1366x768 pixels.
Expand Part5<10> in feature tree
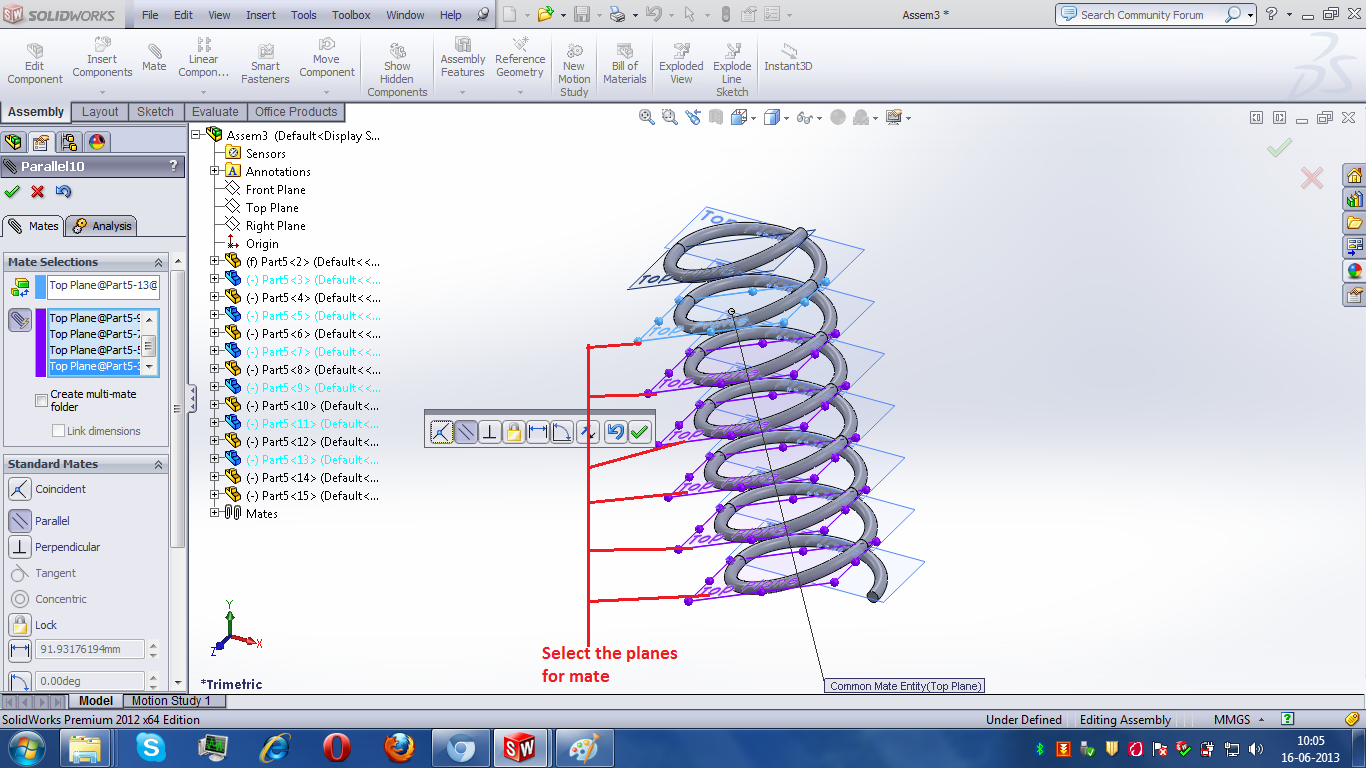(x=215, y=405)
